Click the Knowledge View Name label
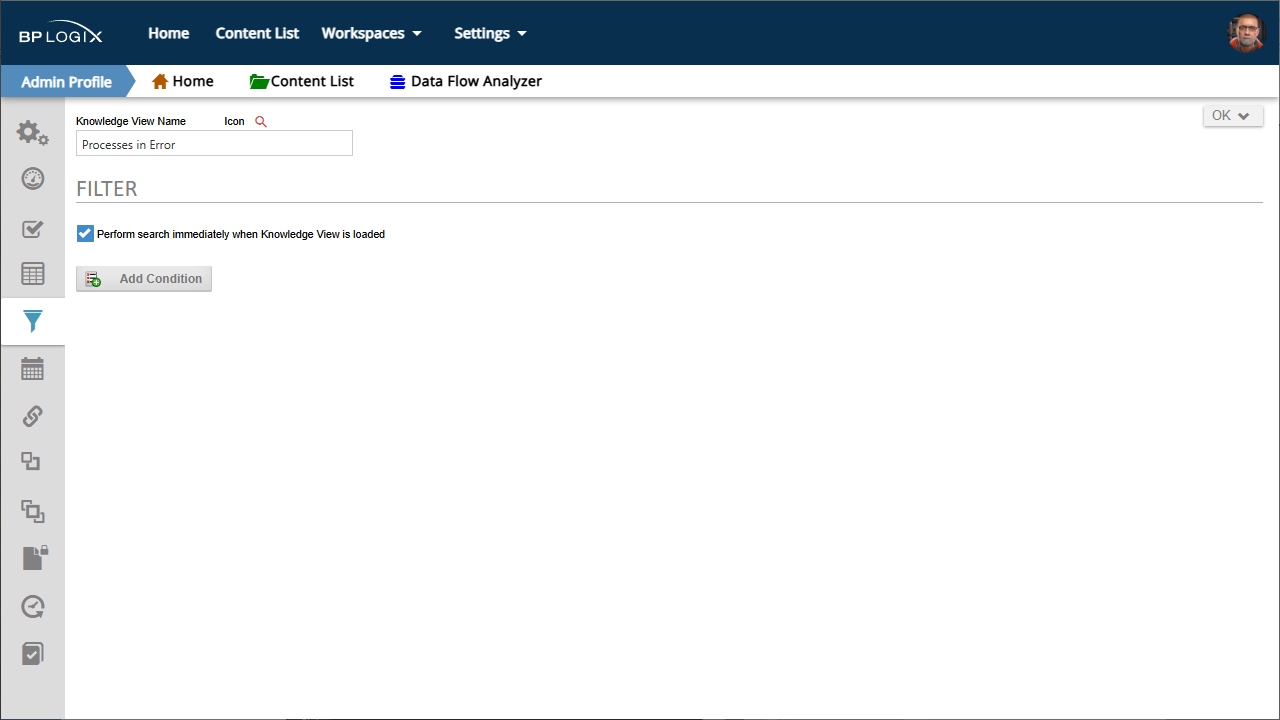This screenshot has height=720, width=1280. click(x=131, y=121)
